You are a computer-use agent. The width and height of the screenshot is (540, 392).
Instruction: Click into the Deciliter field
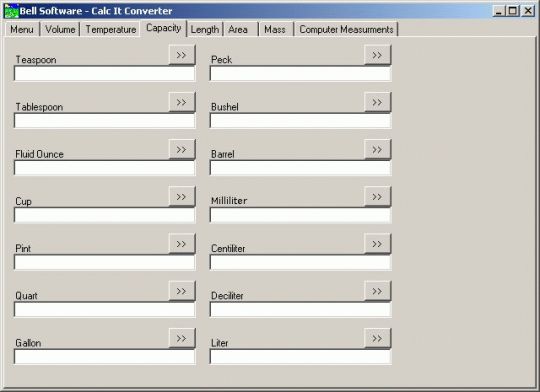click(x=300, y=309)
